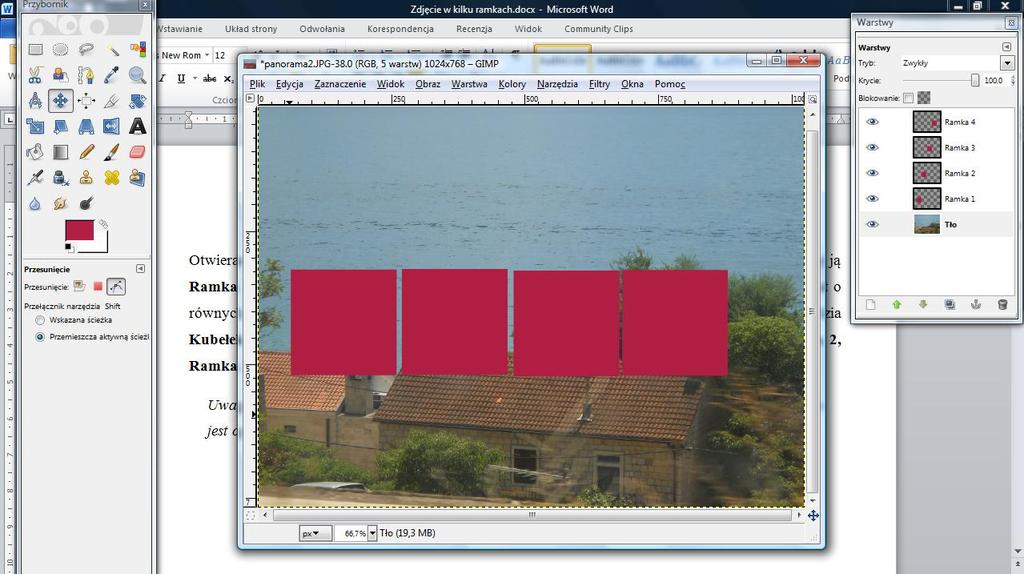
Task: Select the Foreground Select tool
Action: coord(60,75)
